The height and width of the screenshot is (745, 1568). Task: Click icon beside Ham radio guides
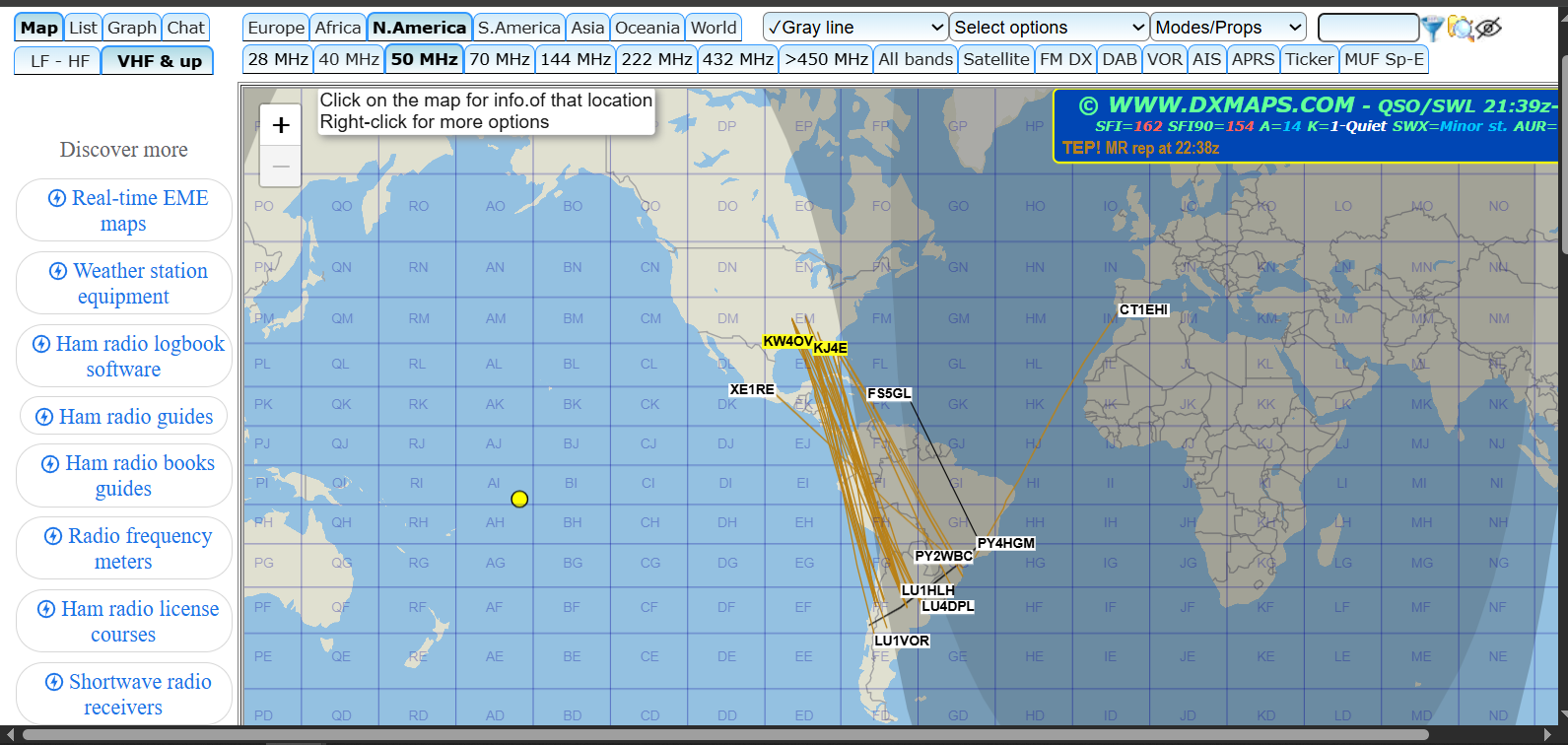[x=44, y=417]
